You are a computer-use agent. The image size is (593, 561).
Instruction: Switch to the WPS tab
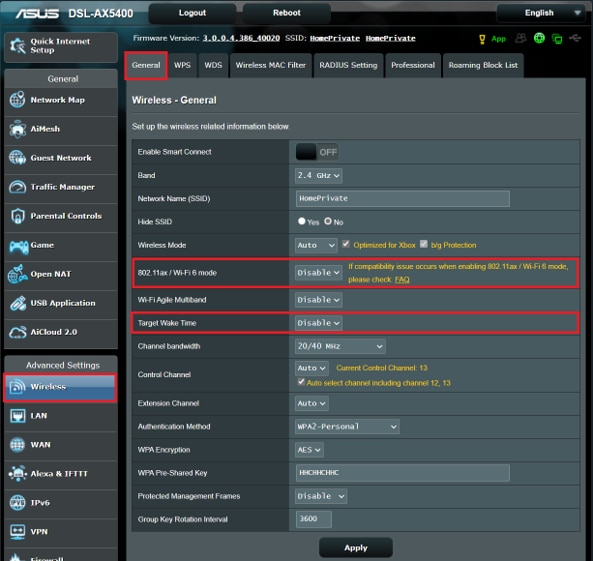coord(182,65)
